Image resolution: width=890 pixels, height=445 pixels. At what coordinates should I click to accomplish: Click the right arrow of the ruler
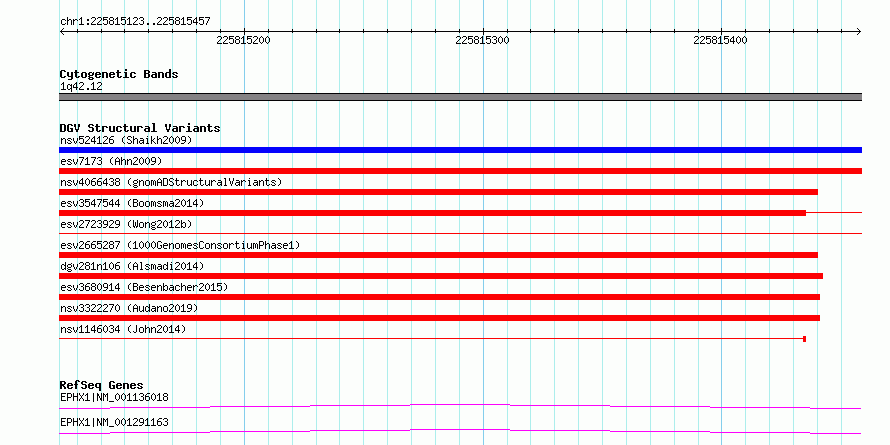click(859, 32)
